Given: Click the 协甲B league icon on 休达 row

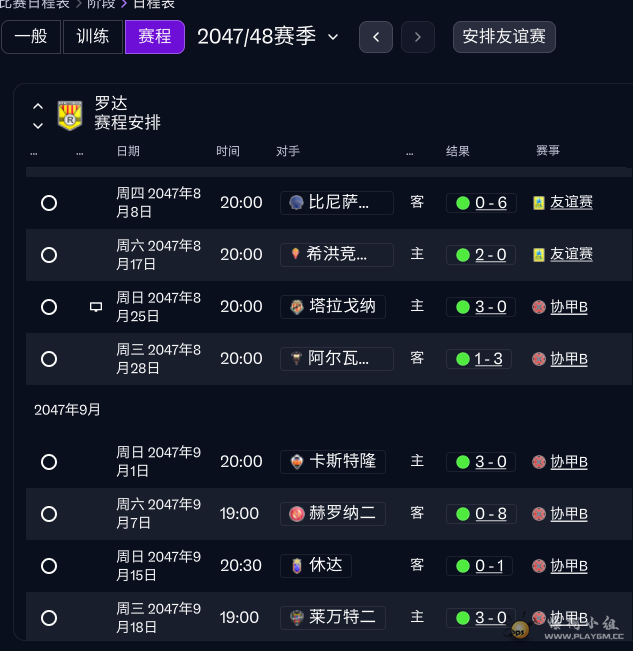Looking at the screenshot, I should pos(539,566).
